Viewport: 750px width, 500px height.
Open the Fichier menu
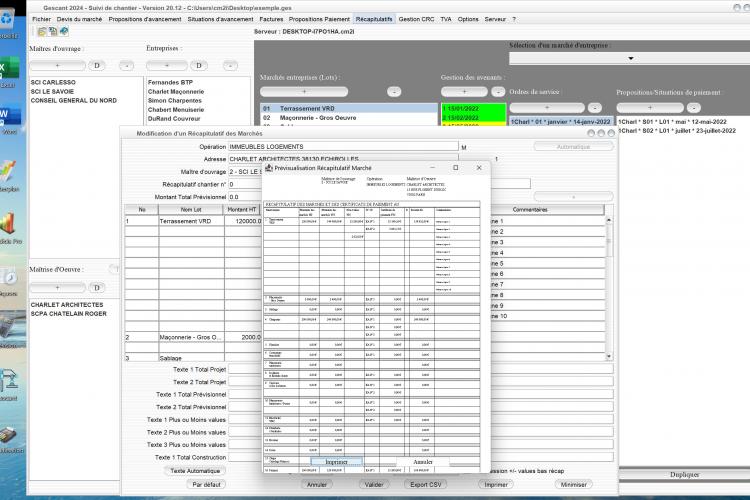[41, 19]
